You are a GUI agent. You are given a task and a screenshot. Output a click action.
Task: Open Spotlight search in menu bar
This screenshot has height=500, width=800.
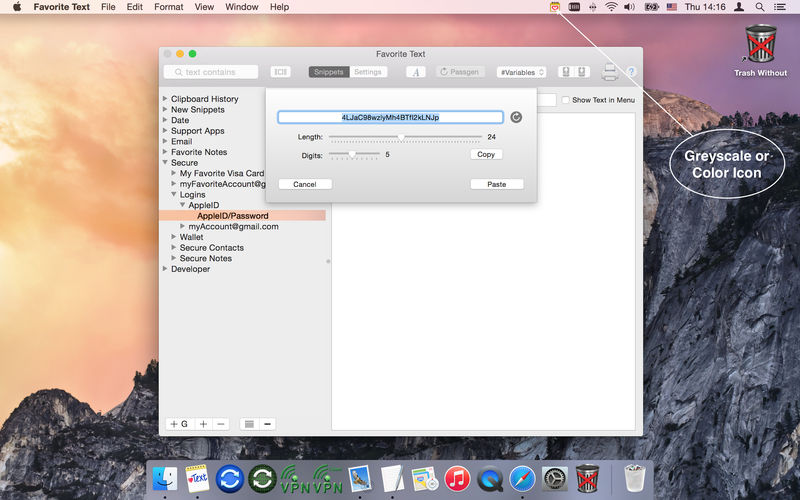pyautogui.click(x=760, y=7)
